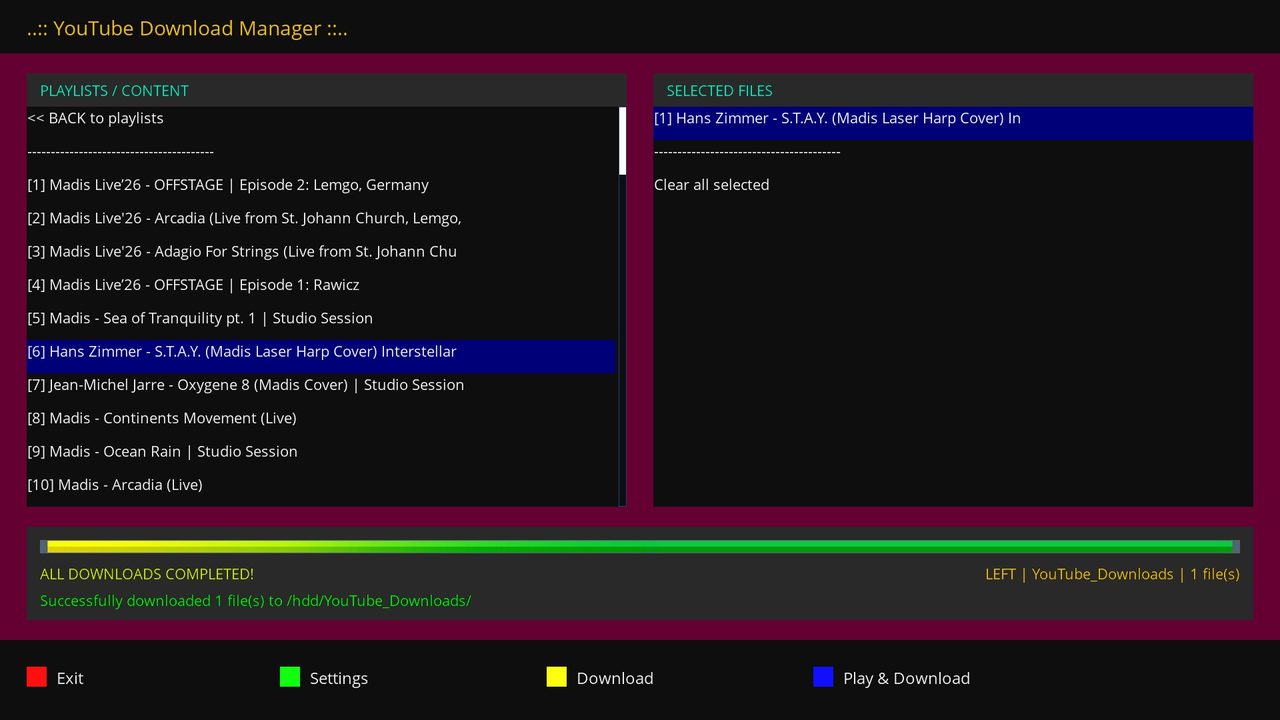1280x720 pixels.
Task: Click the 'Play & Download' footer label
Action: (907, 678)
